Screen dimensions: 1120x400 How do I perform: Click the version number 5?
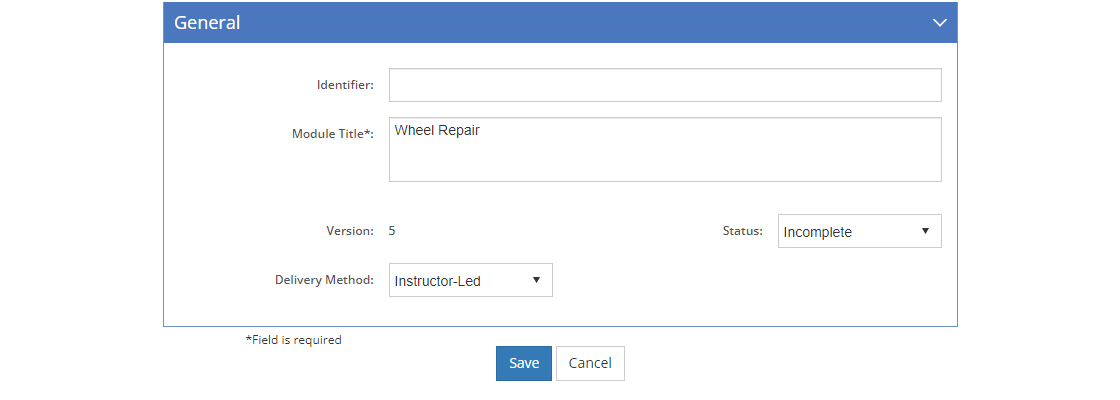(392, 231)
